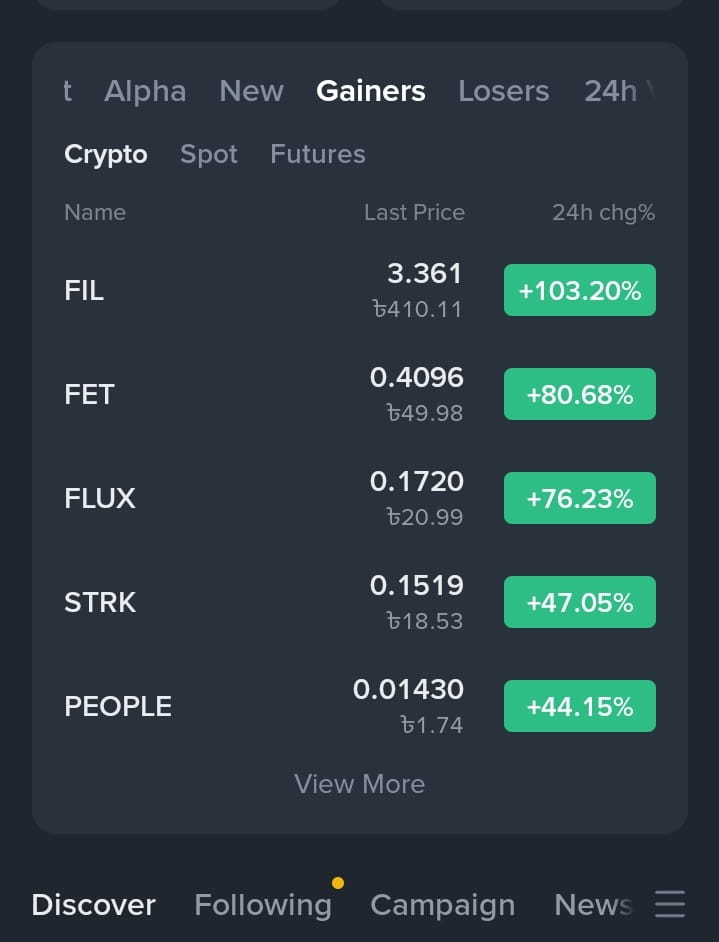This screenshot has width=719, height=942.
Task: Choose the Futures sub-tab
Action: [318, 154]
